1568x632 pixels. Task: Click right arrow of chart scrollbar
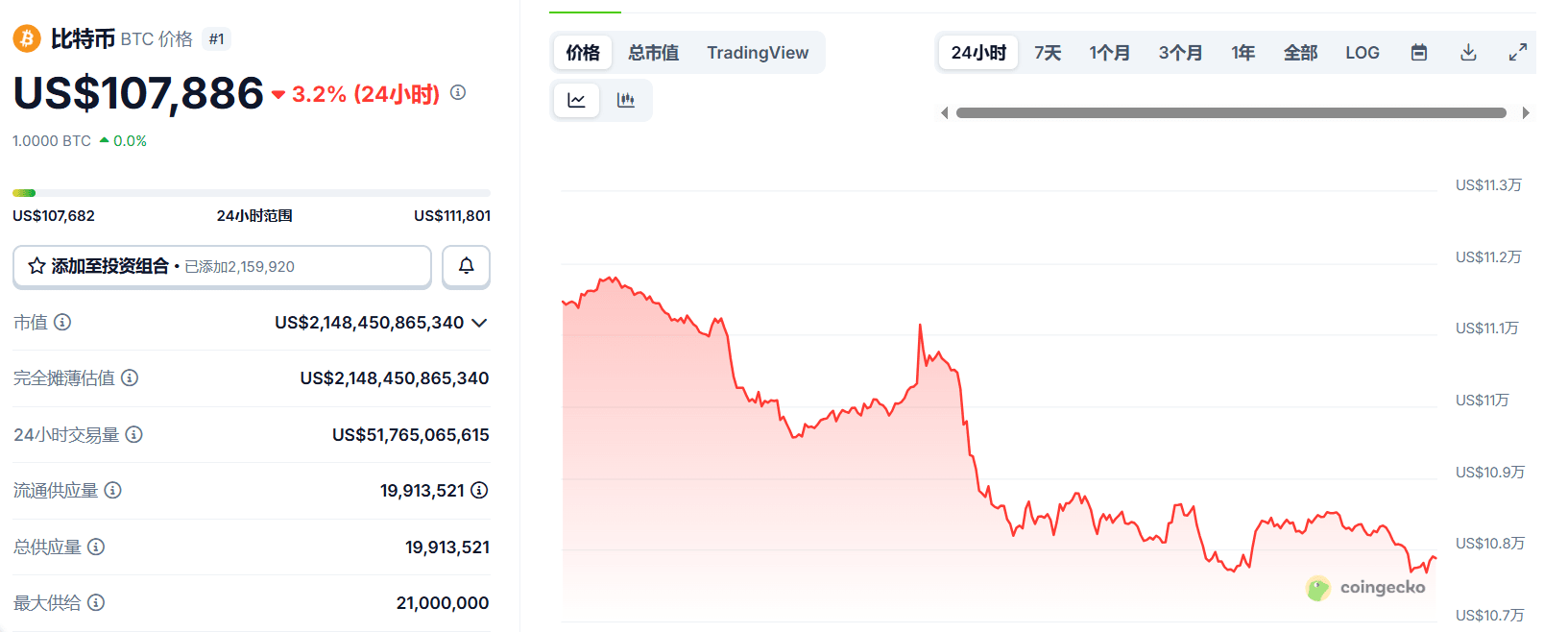point(1526,113)
